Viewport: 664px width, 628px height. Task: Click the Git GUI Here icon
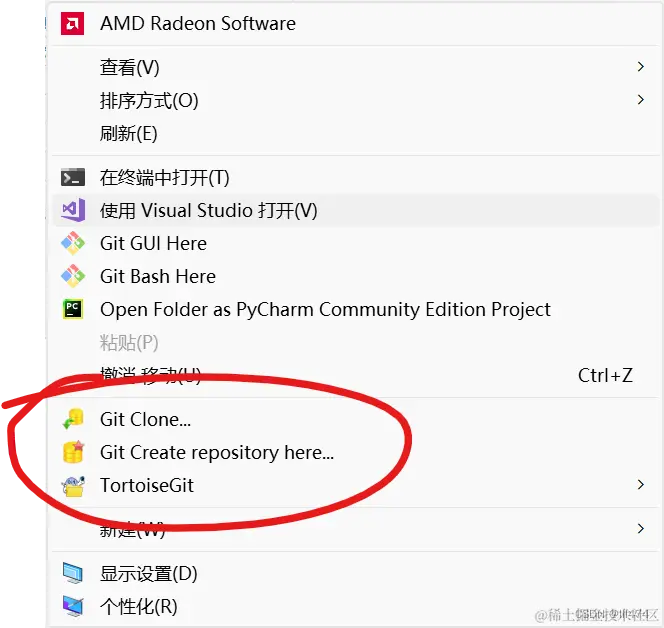[x=73, y=243]
